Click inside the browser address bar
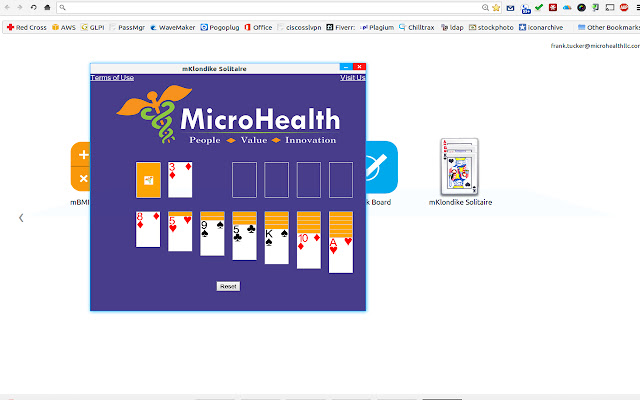The height and width of the screenshot is (400, 640). (269, 7)
